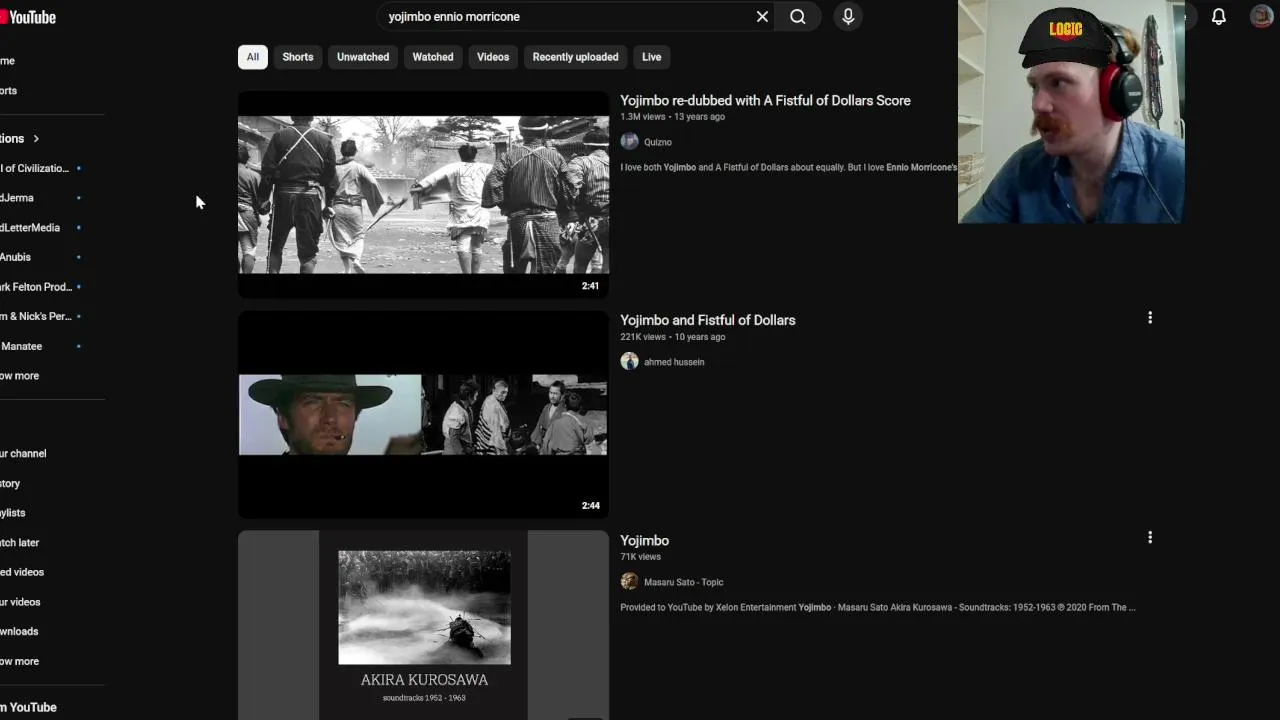Image resolution: width=1280 pixels, height=720 pixels.
Task: Click the magnifying glass search button
Action: [798, 16]
